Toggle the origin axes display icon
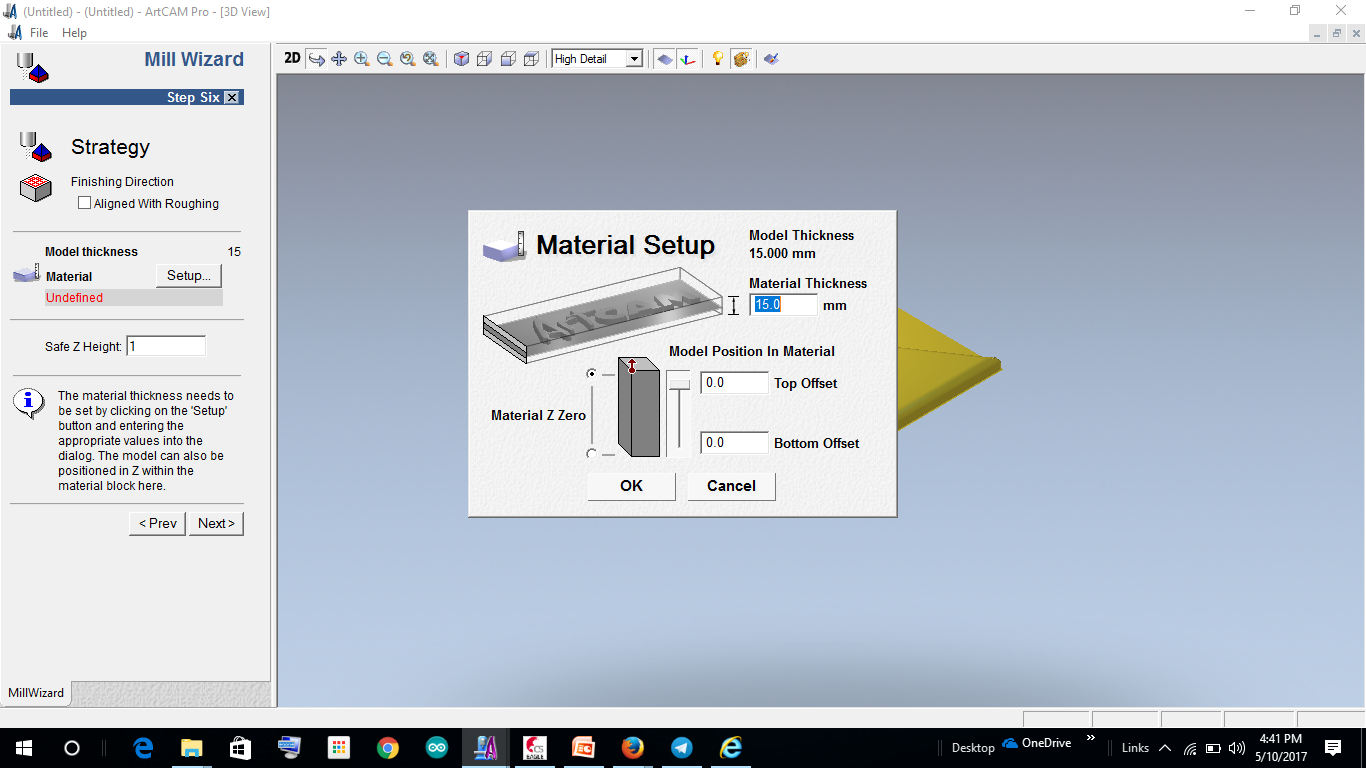Viewport: 1366px width, 768px height. coord(687,59)
